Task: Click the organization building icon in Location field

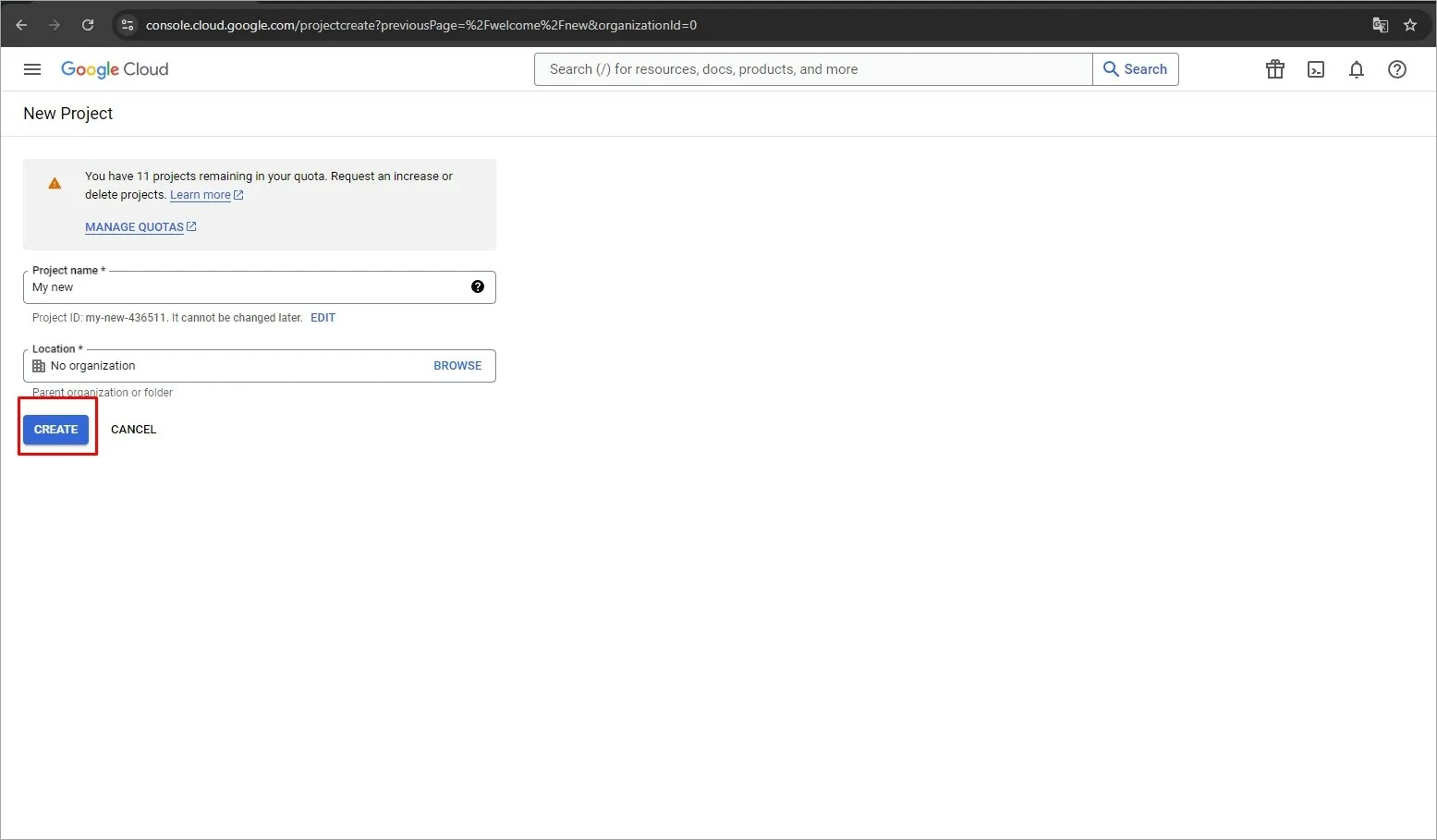Action: [38, 365]
